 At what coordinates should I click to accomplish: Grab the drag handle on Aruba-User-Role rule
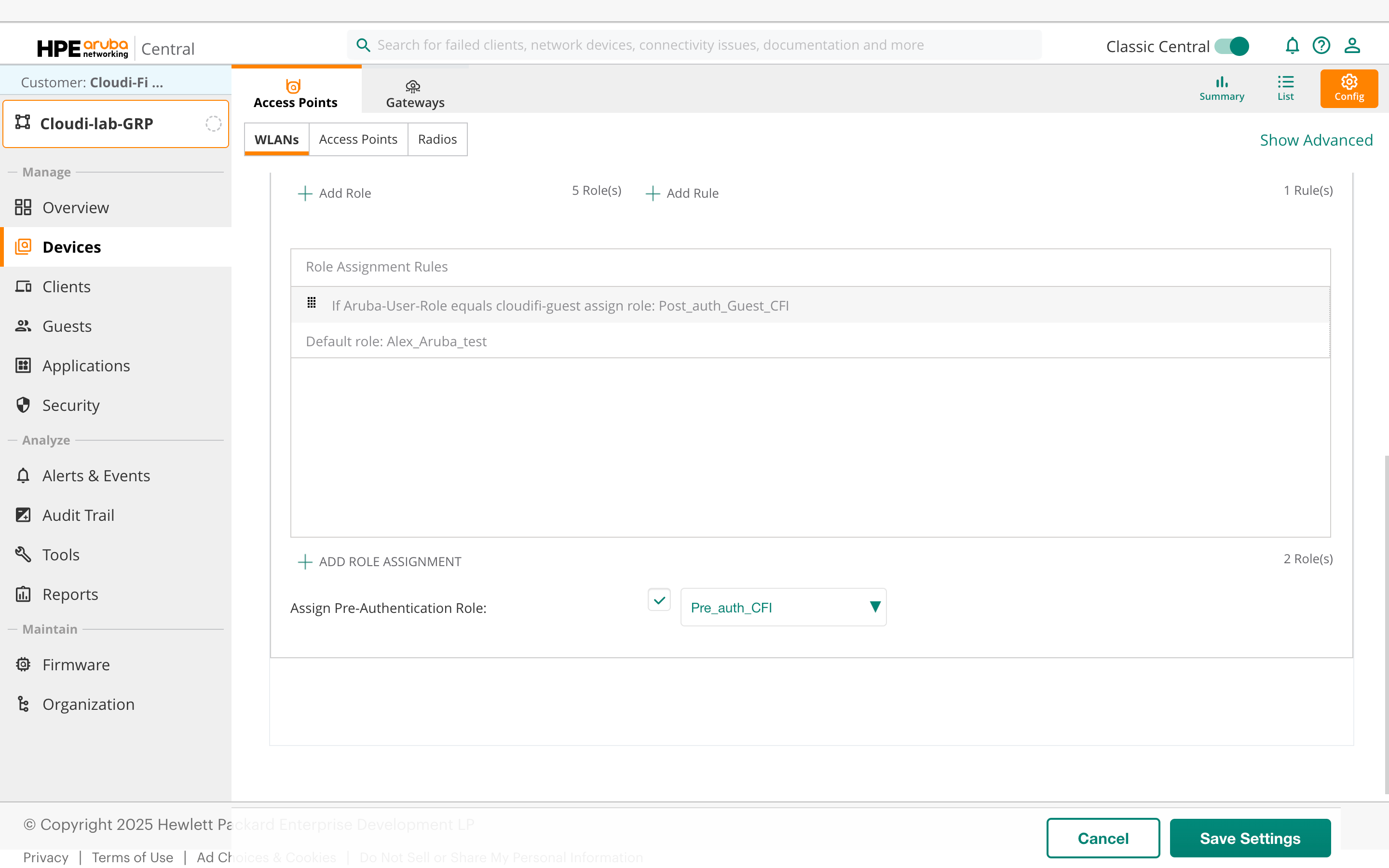coord(312,302)
